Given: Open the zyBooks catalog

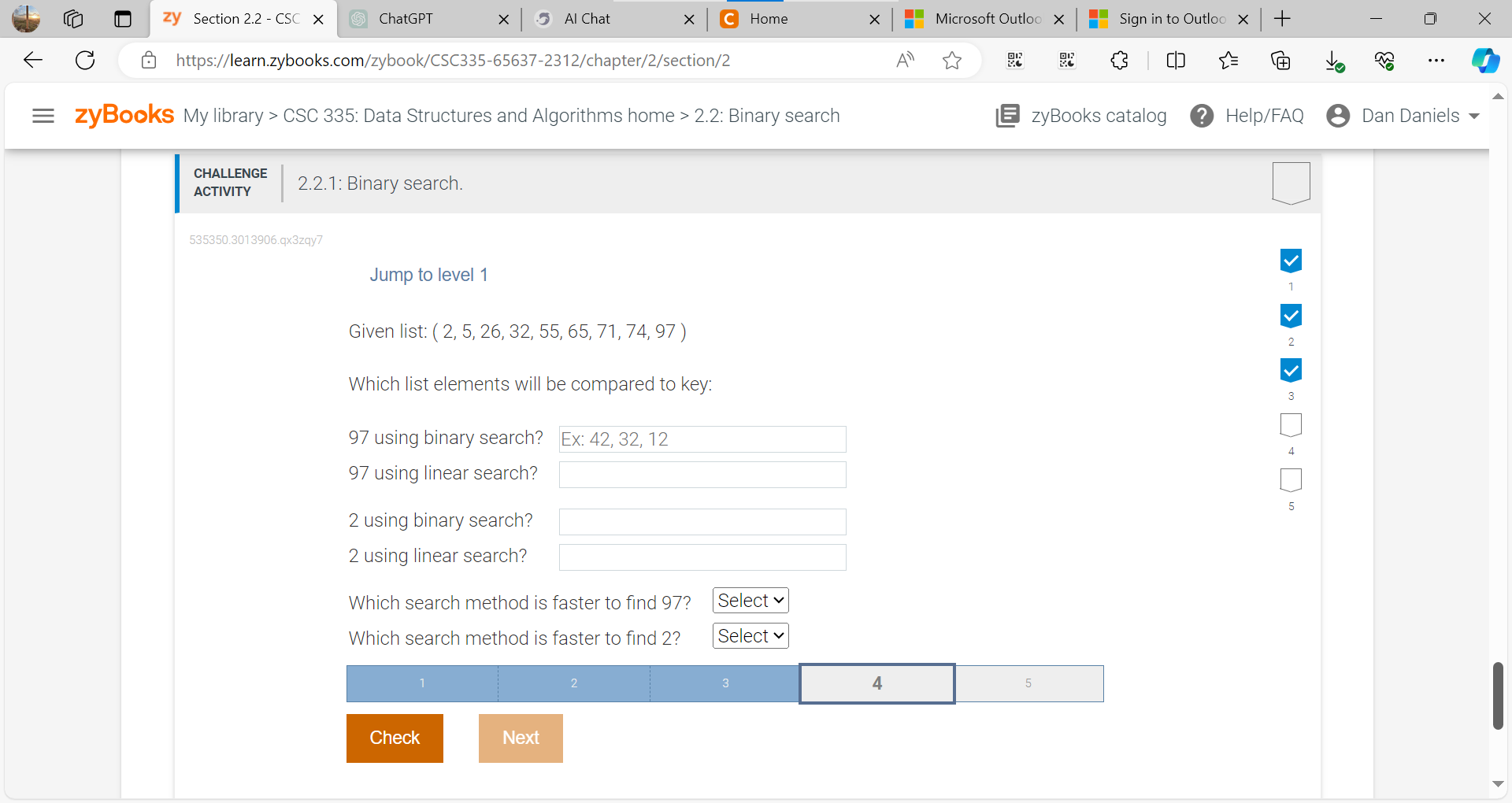Looking at the screenshot, I should pyautogui.click(x=1081, y=116).
